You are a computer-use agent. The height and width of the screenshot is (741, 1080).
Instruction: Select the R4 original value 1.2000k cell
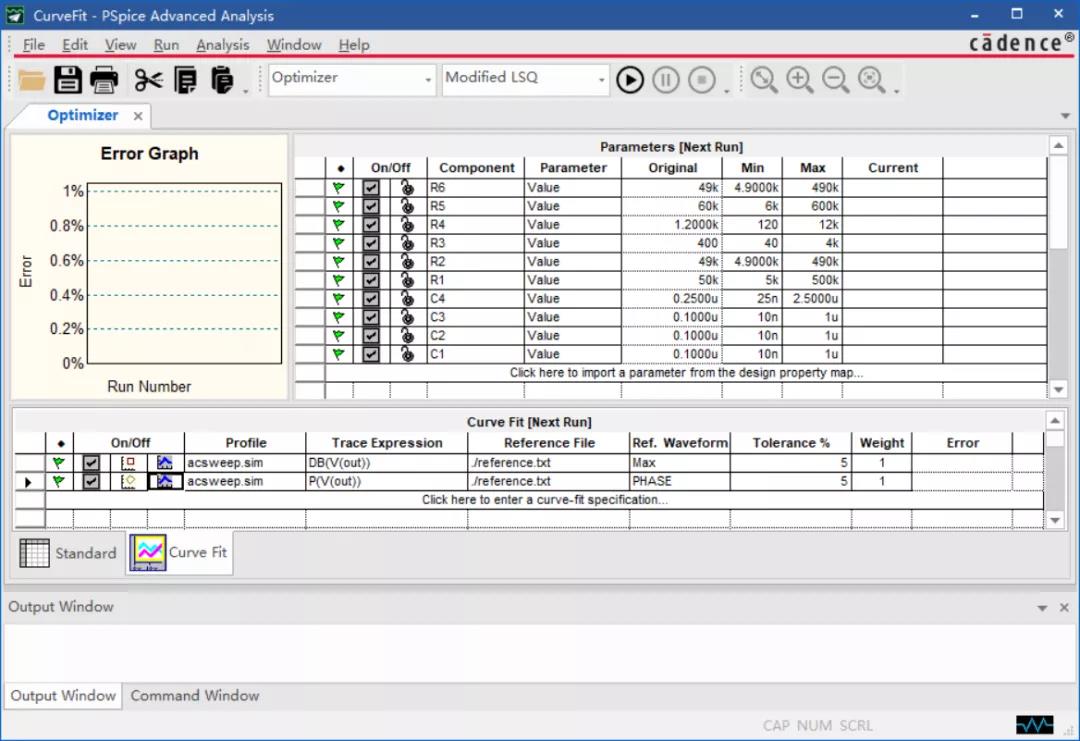(x=672, y=225)
